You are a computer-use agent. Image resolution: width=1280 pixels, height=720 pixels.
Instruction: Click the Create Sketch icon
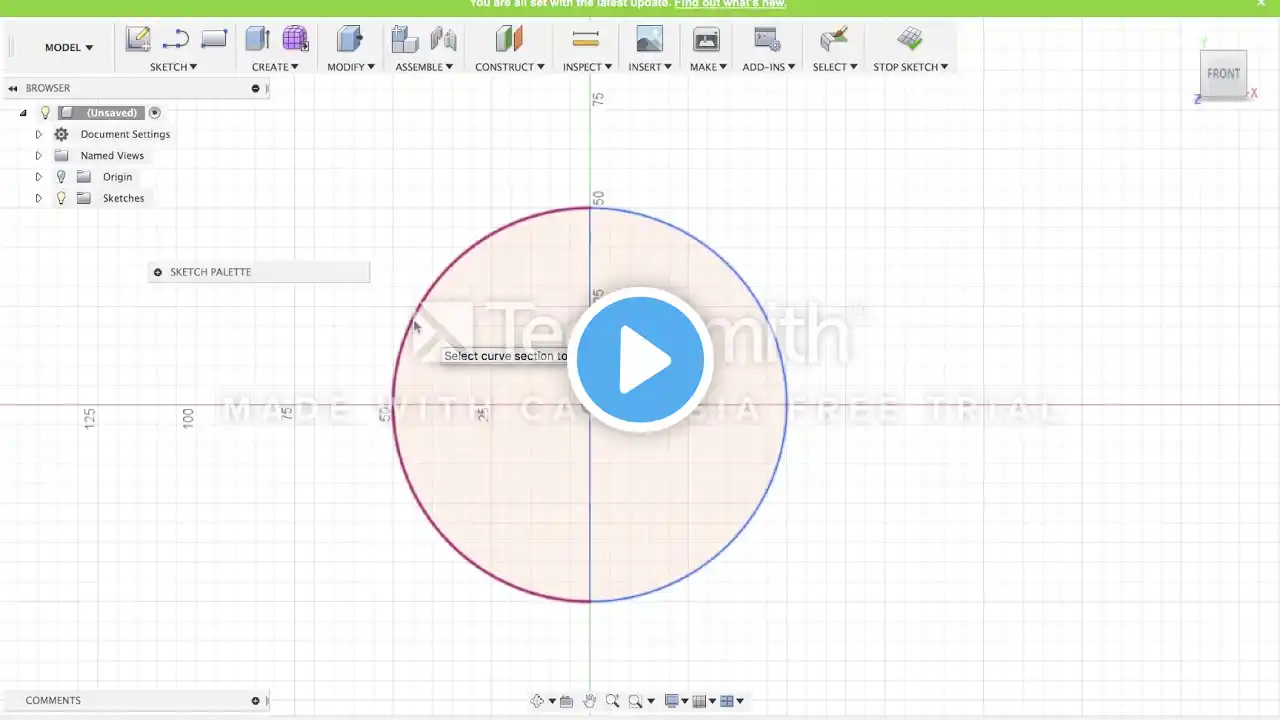(x=138, y=39)
